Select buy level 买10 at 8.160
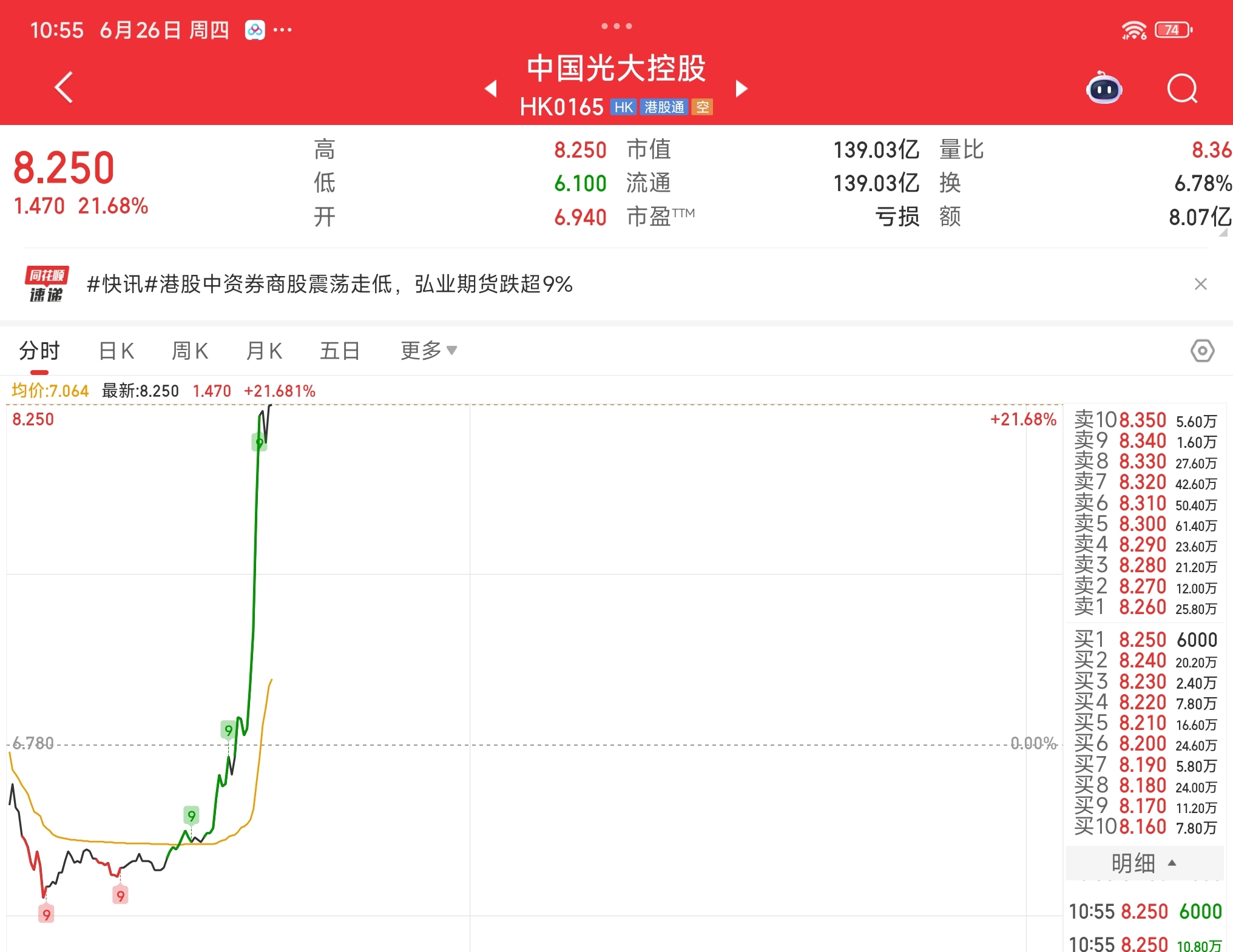Image resolution: width=1233 pixels, height=952 pixels. [1145, 826]
